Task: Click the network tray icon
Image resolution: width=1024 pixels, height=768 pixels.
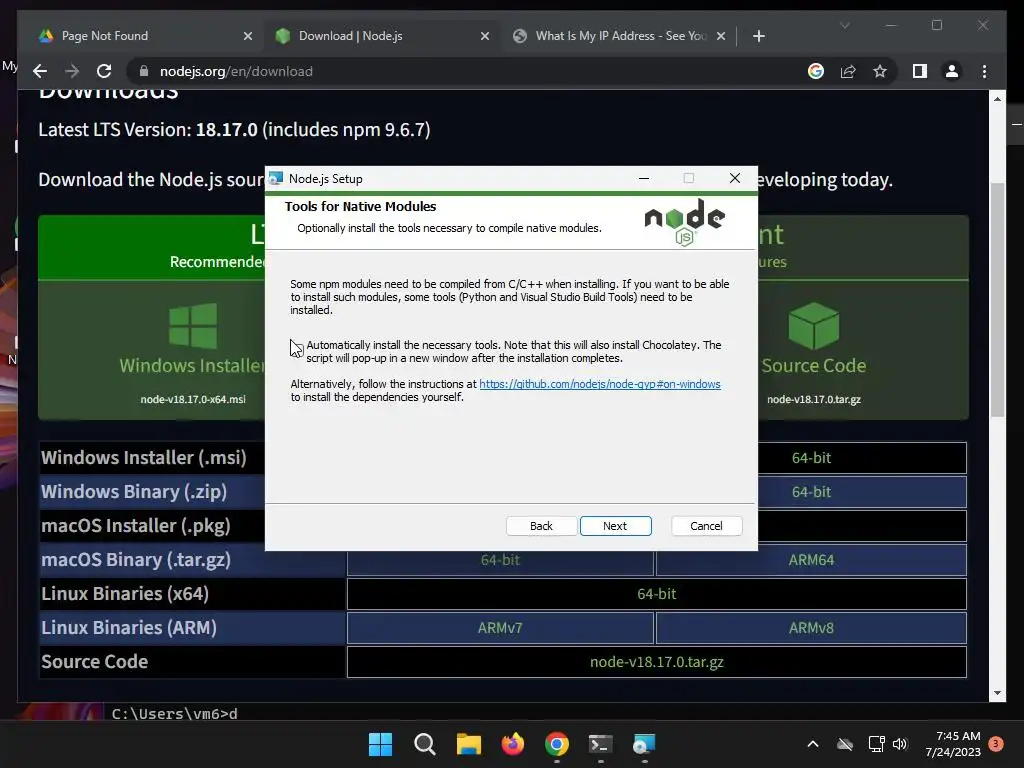Action: (876, 744)
